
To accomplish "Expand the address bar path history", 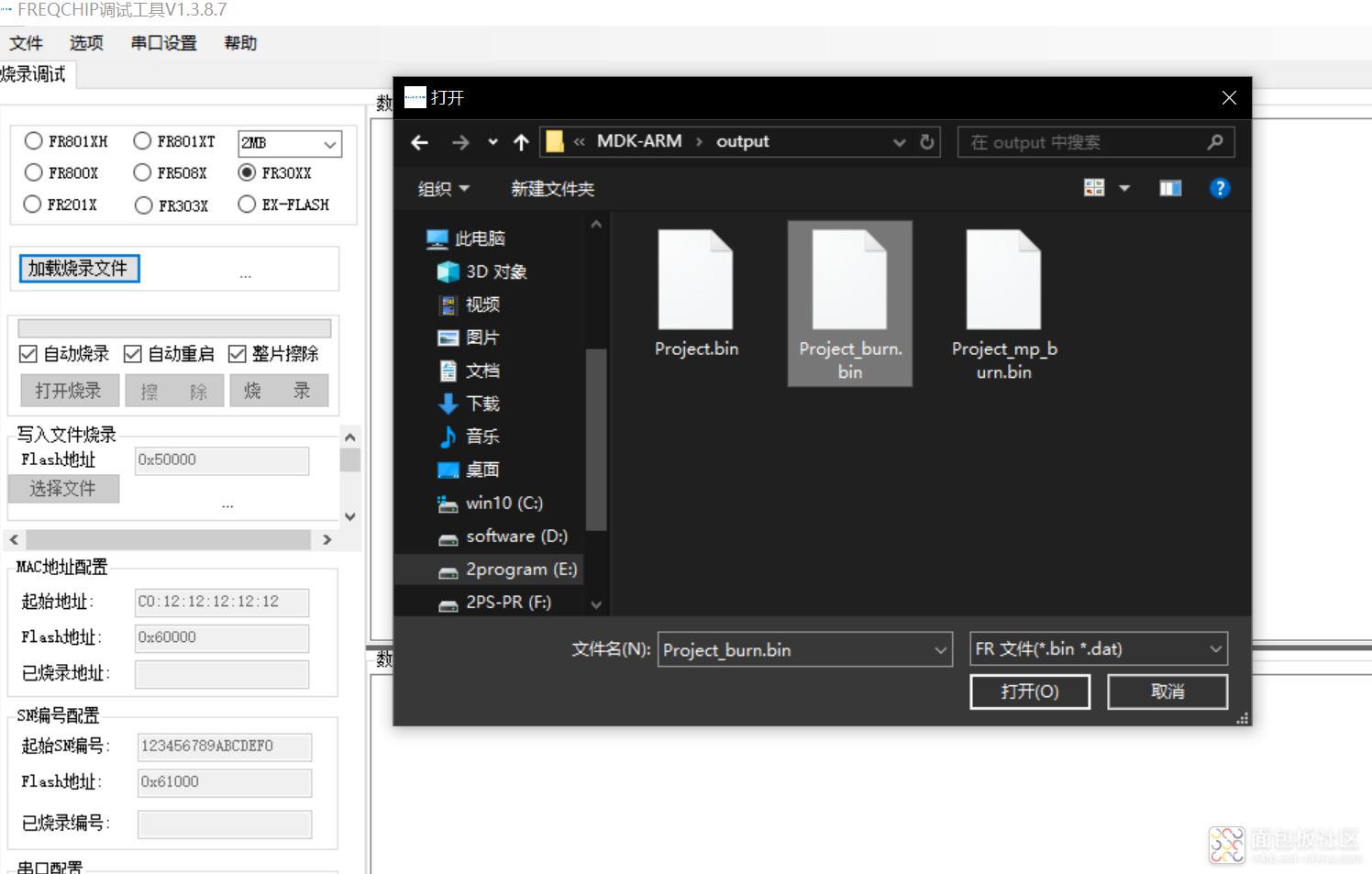I will 899,142.
